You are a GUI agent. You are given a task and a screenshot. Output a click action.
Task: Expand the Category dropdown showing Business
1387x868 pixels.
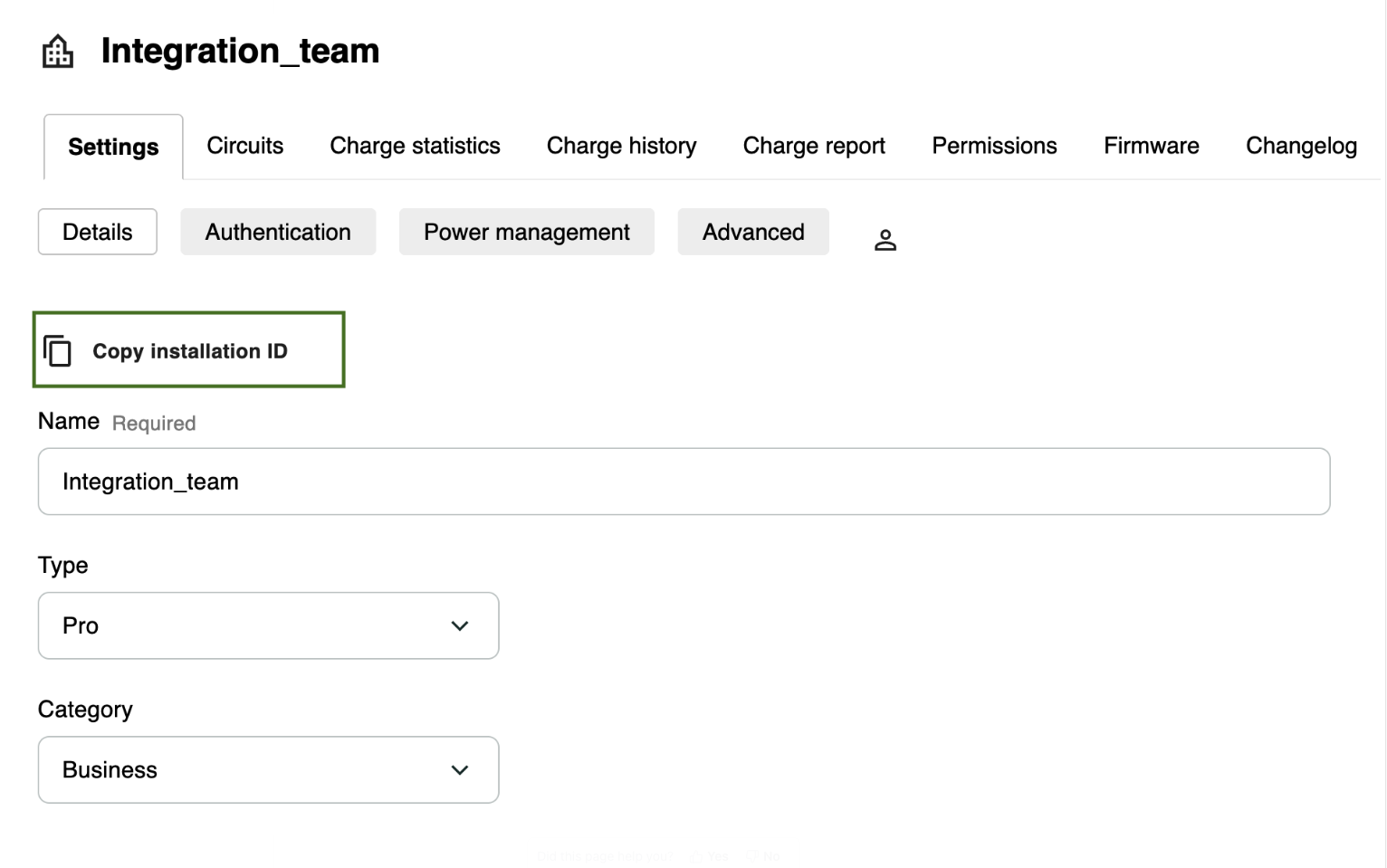pyautogui.click(x=268, y=770)
